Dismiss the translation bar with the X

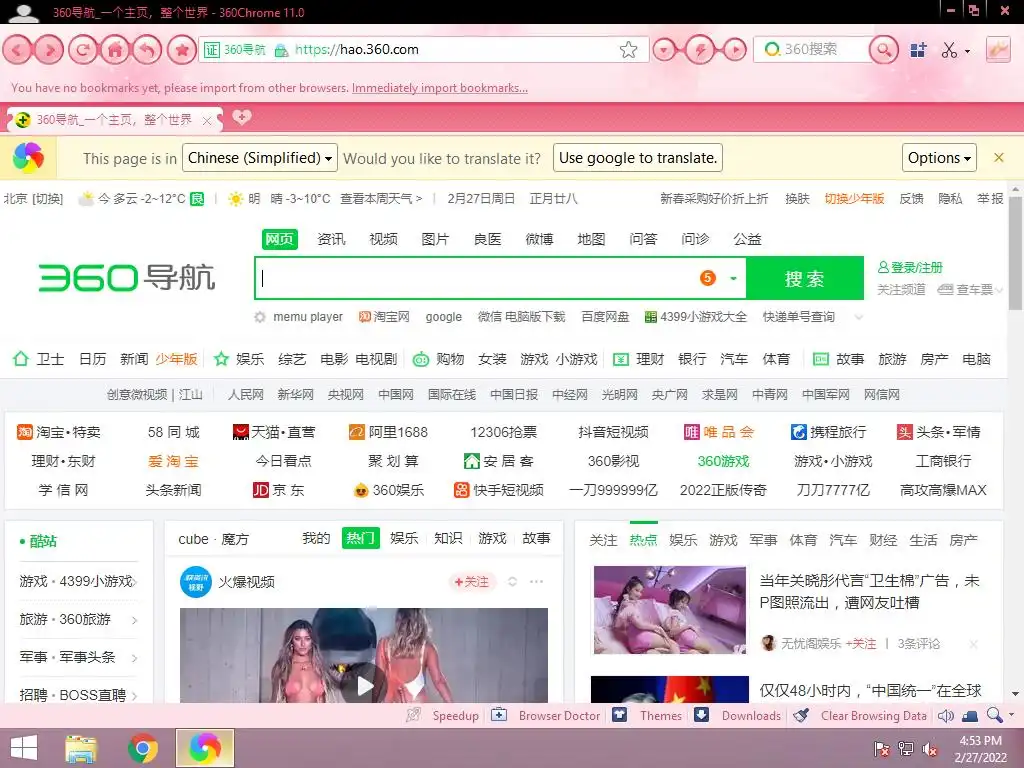pyautogui.click(x=999, y=157)
